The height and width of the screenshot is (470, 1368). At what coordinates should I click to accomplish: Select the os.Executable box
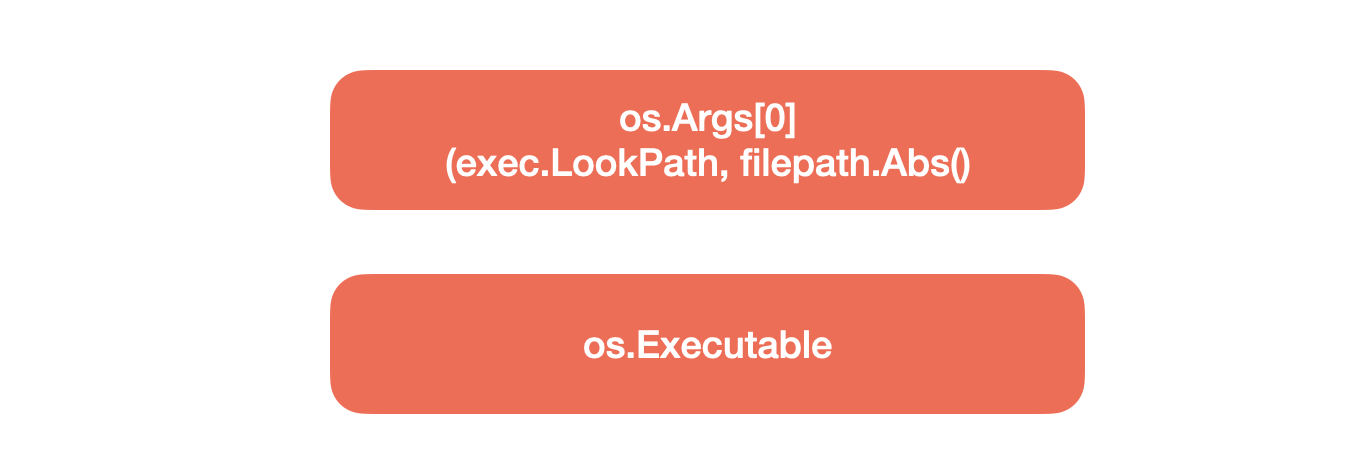point(707,344)
